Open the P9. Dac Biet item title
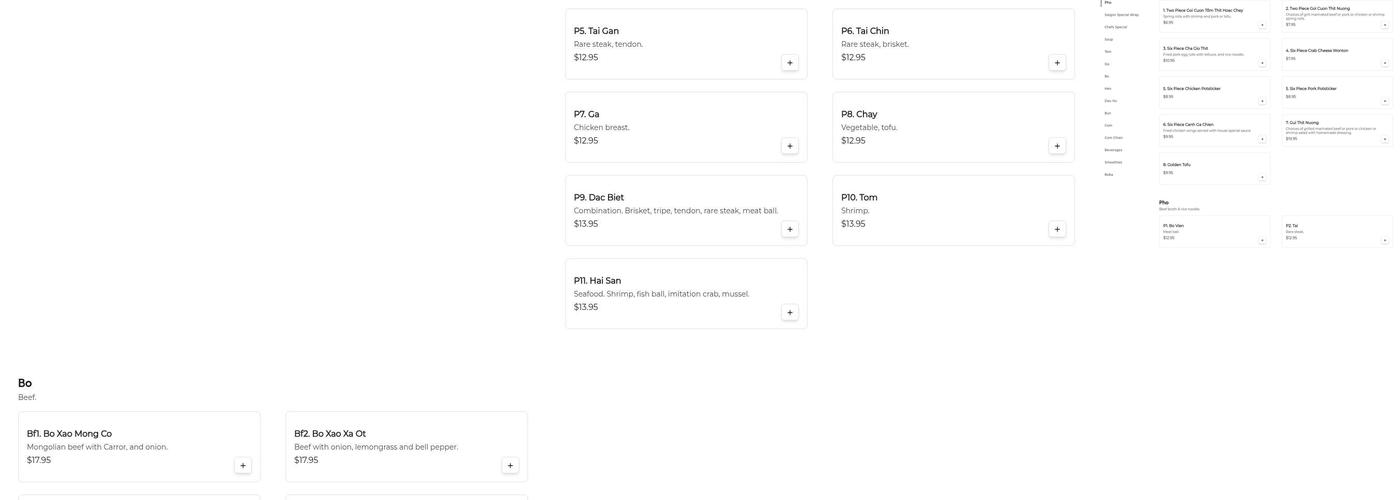The image size is (1400, 500). tap(599, 198)
